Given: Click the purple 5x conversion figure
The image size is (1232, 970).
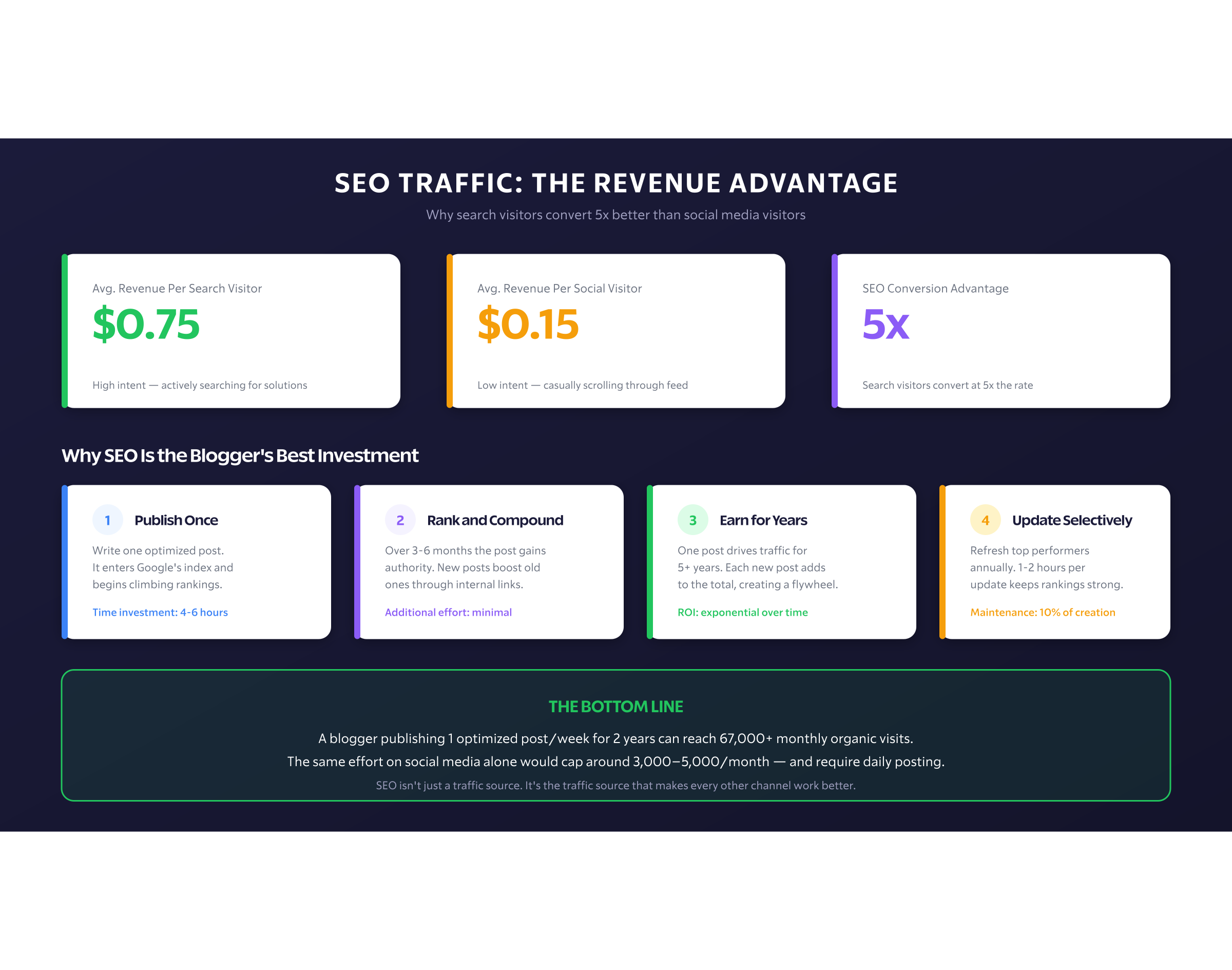Looking at the screenshot, I should click(885, 325).
